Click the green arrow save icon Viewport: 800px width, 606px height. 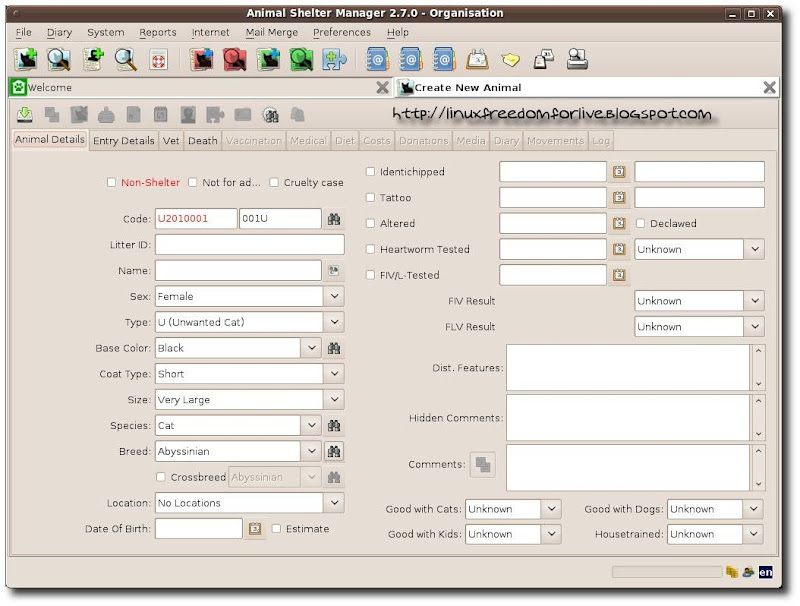tap(25, 114)
